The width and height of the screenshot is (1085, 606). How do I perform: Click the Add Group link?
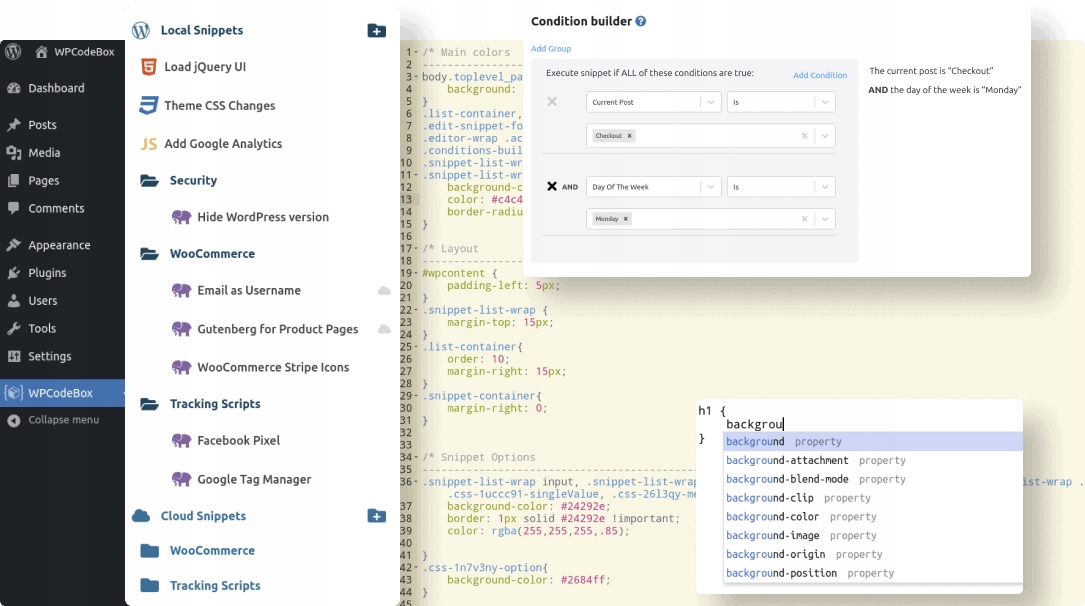pos(551,49)
